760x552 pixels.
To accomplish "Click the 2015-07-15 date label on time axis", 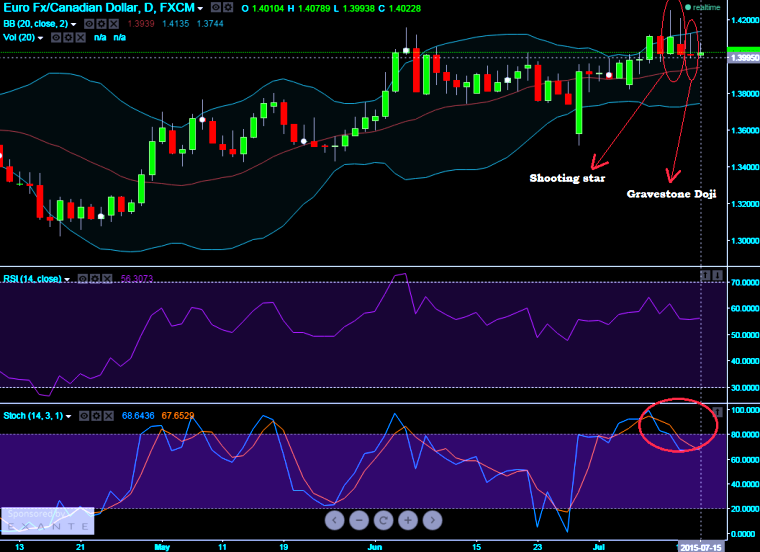I will tap(700, 547).
